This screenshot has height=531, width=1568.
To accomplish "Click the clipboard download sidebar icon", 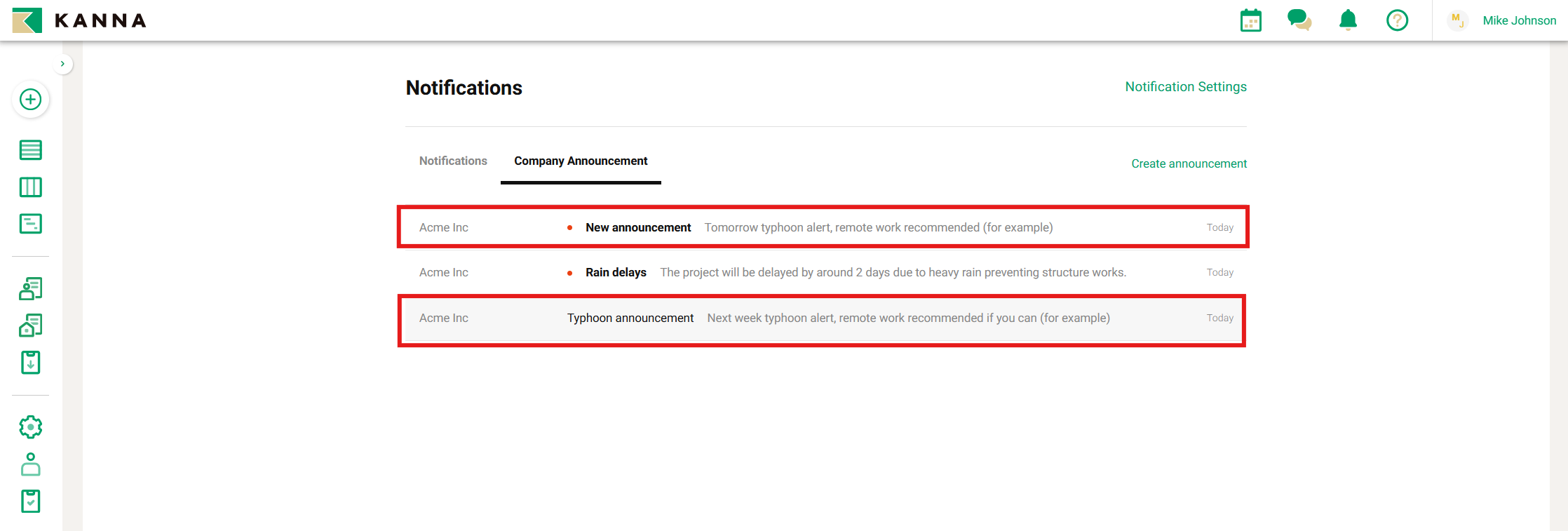I will coord(30,363).
